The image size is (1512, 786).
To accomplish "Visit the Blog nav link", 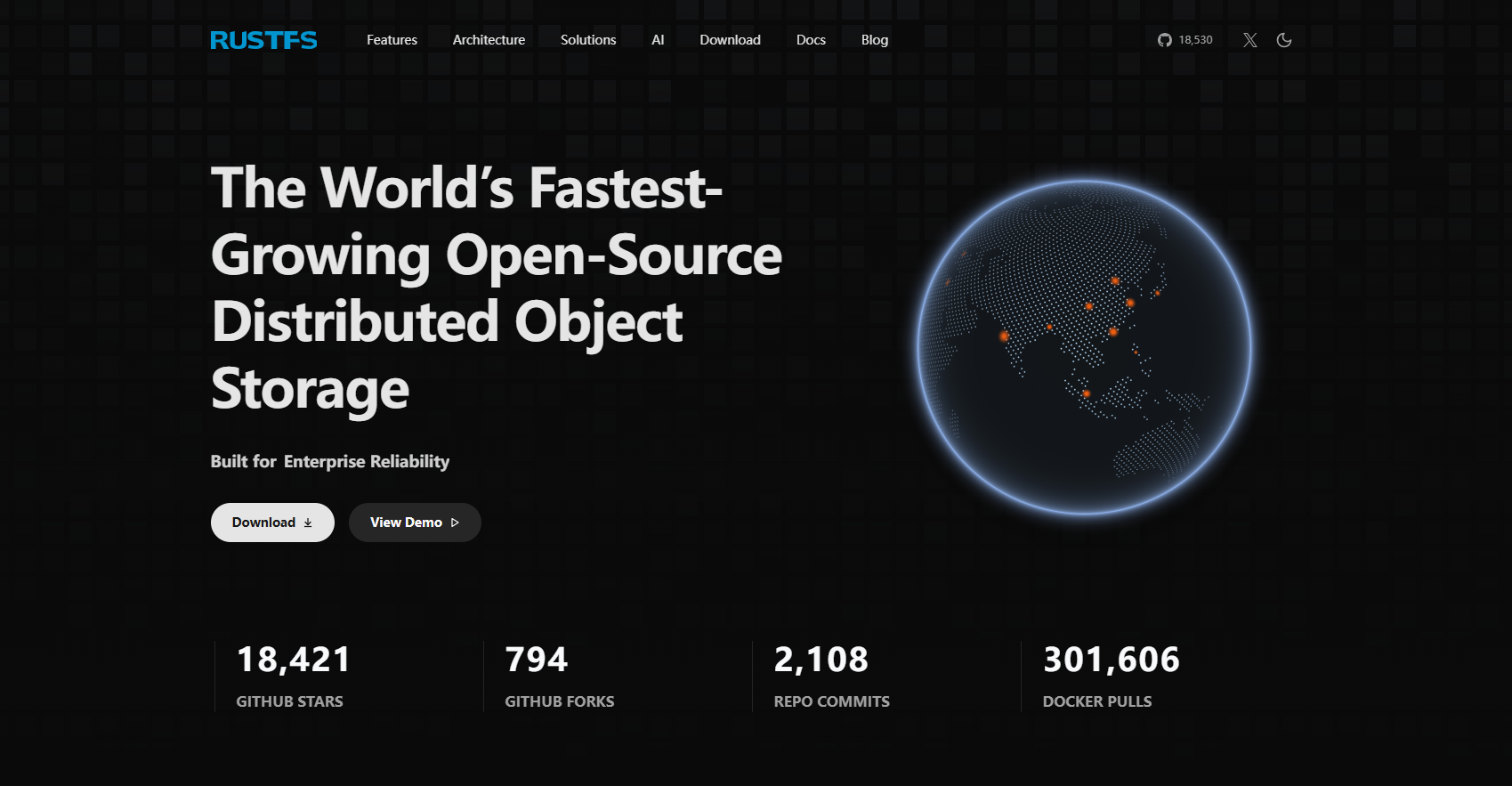I will point(875,40).
